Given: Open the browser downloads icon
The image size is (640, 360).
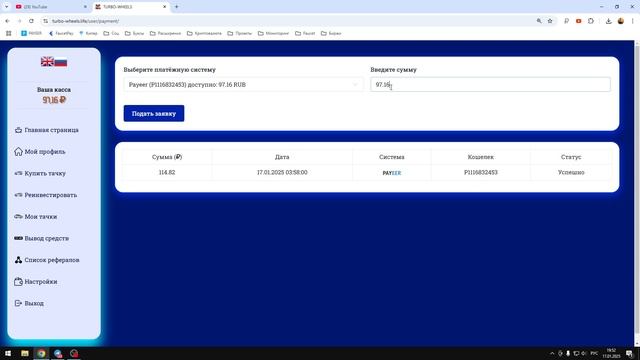Looking at the screenshot, I should [x=608, y=21].
